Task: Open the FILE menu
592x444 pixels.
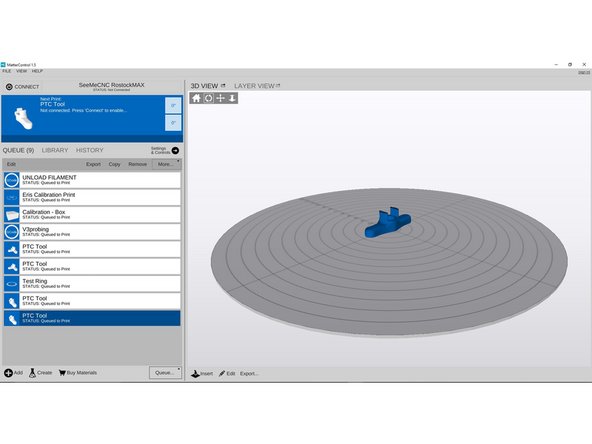Action: click(x=7, y=71)
